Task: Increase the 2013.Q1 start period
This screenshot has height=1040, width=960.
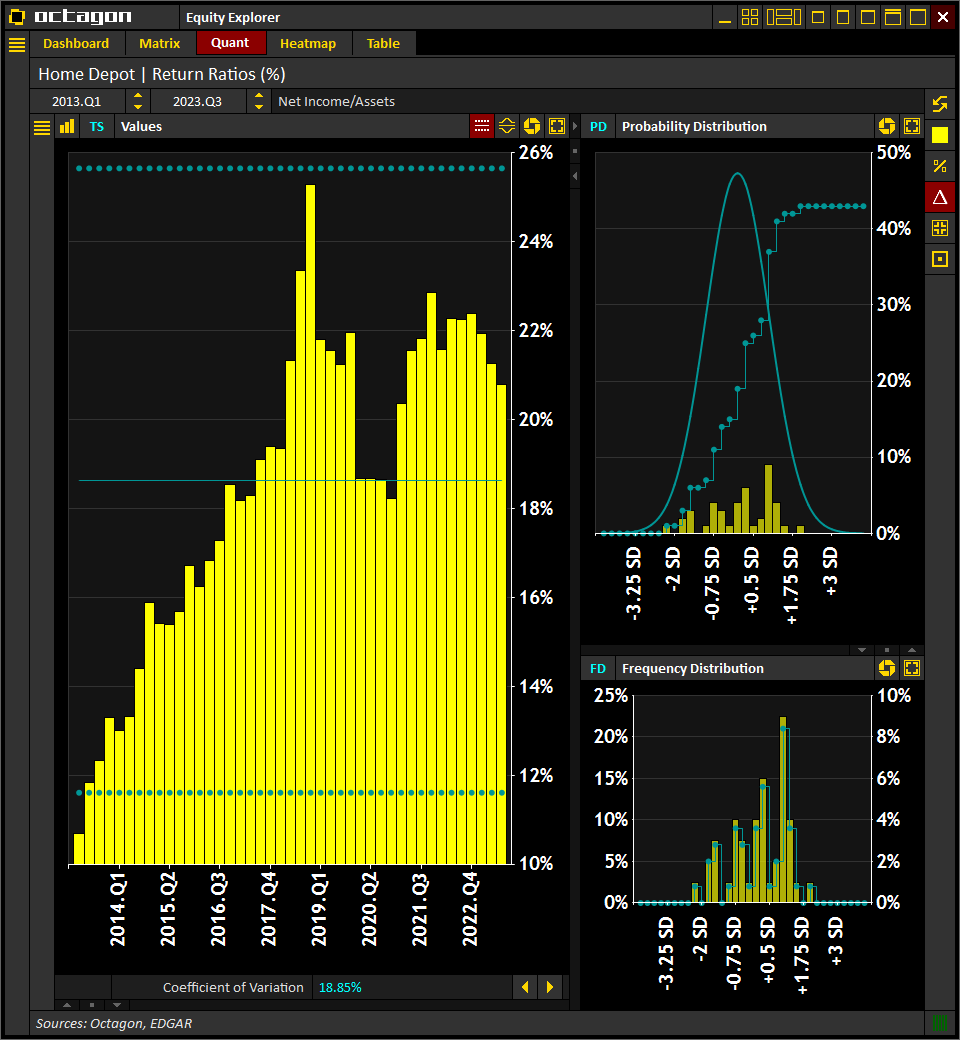Action: coord(138,96)
